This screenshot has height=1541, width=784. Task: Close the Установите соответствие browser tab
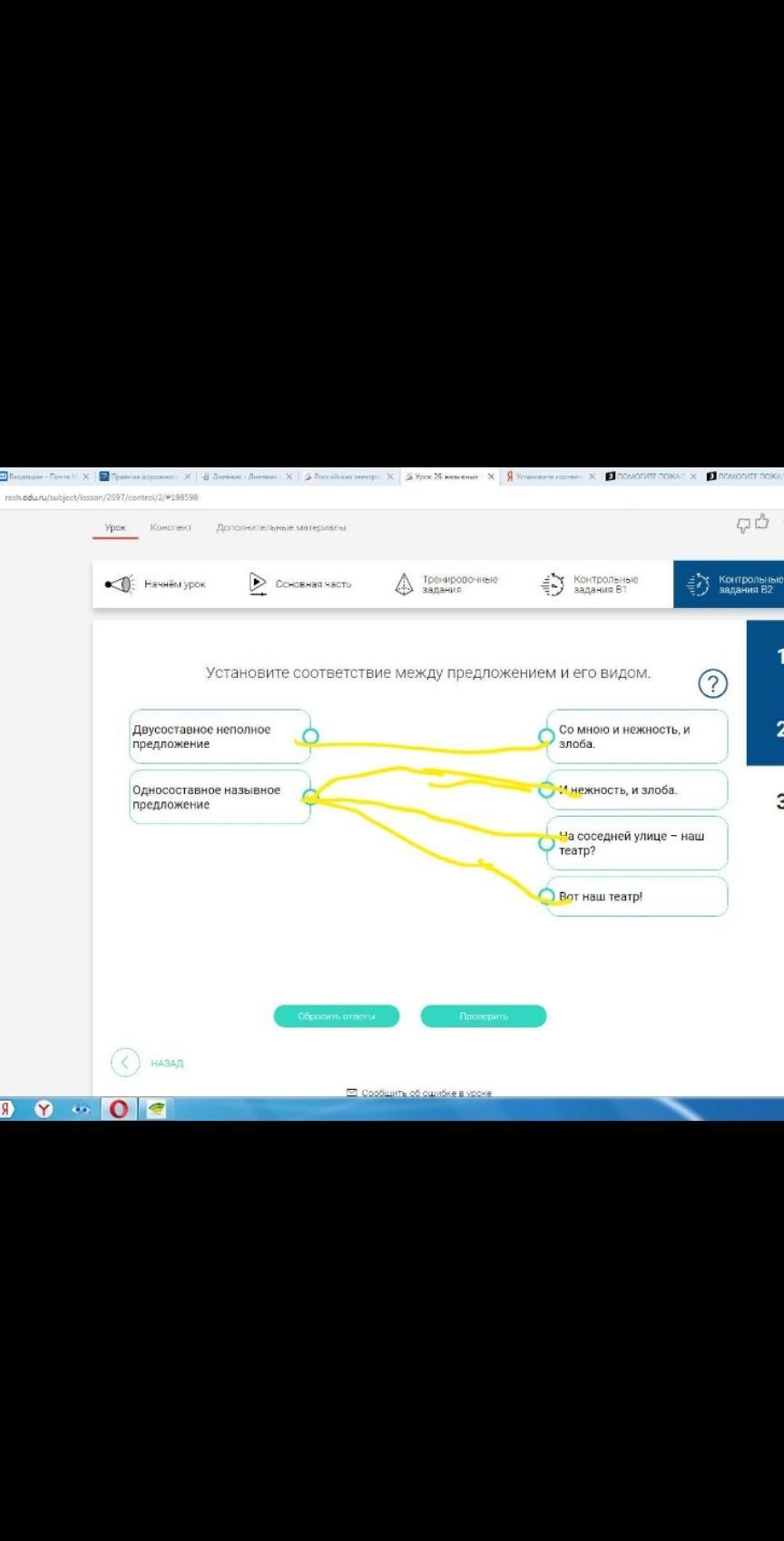593,476
